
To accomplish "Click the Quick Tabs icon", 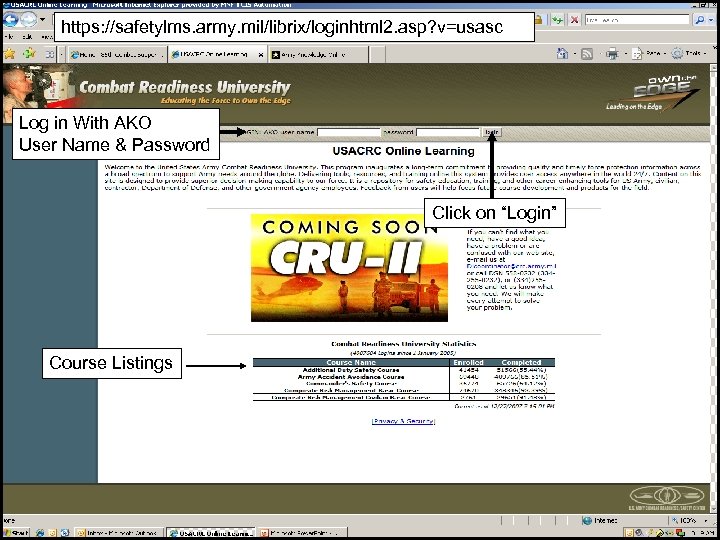I will click(x=50, y=55).
